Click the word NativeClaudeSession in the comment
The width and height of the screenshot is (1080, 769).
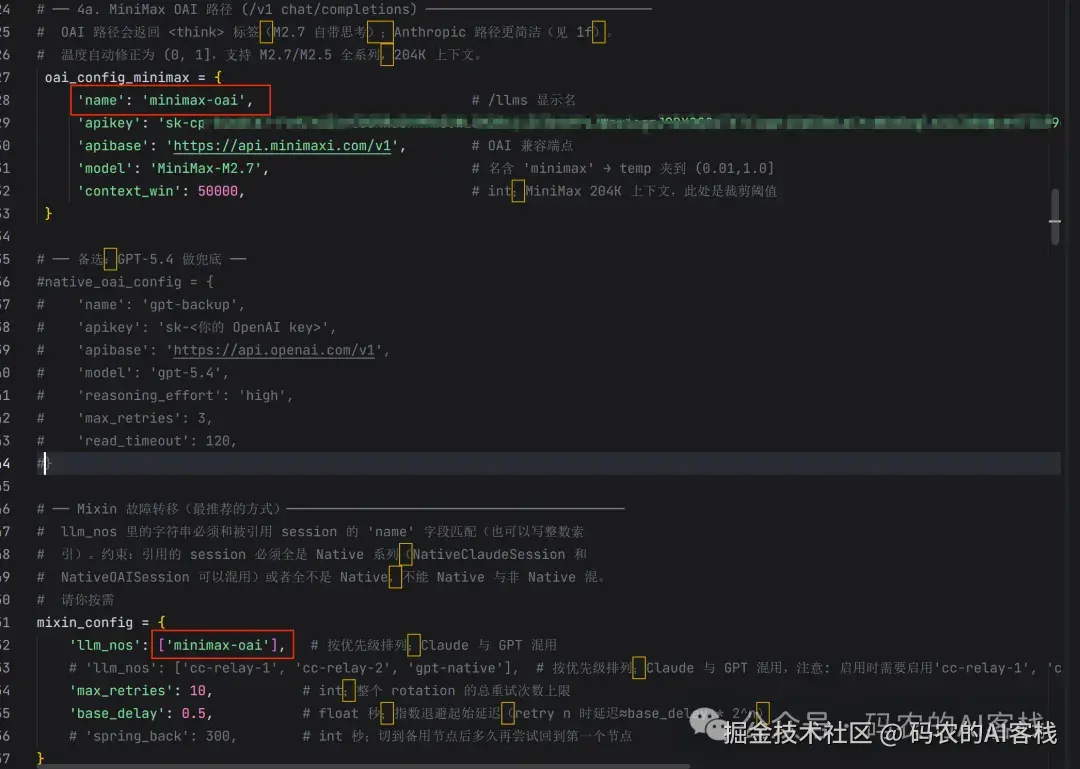point(489,555)
